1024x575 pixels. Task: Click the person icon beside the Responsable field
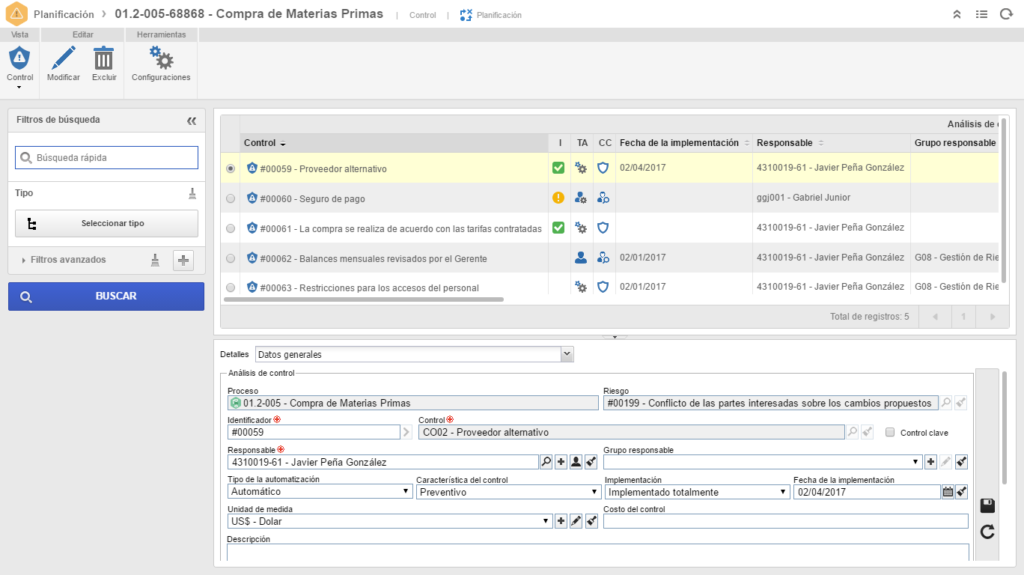pos(576,462)
